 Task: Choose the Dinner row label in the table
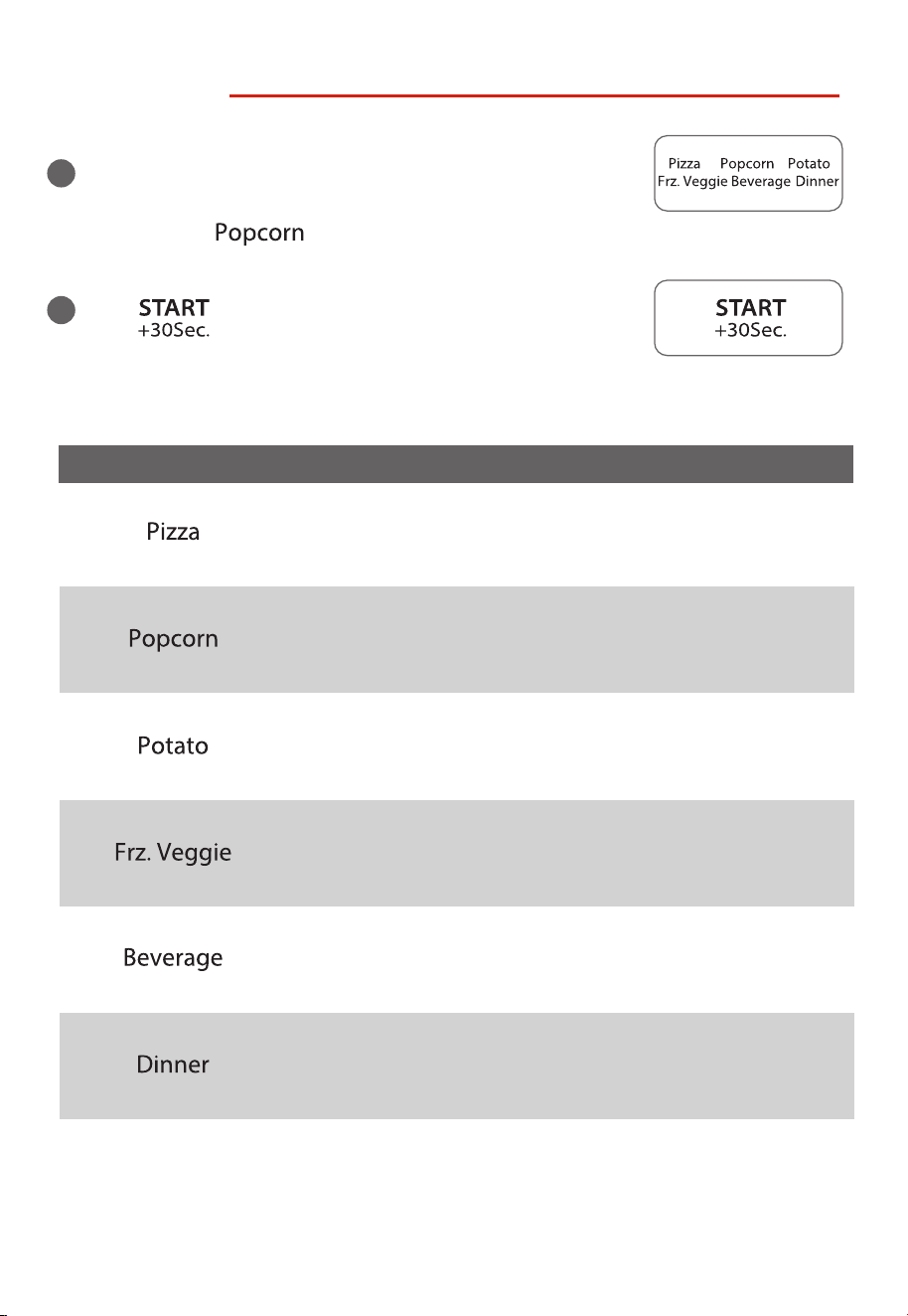pos(173,1065)
